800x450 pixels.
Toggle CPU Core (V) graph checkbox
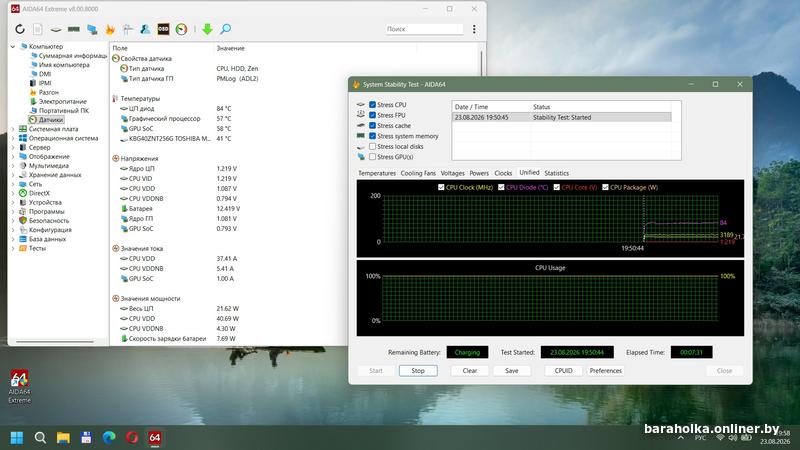(557, 187)
